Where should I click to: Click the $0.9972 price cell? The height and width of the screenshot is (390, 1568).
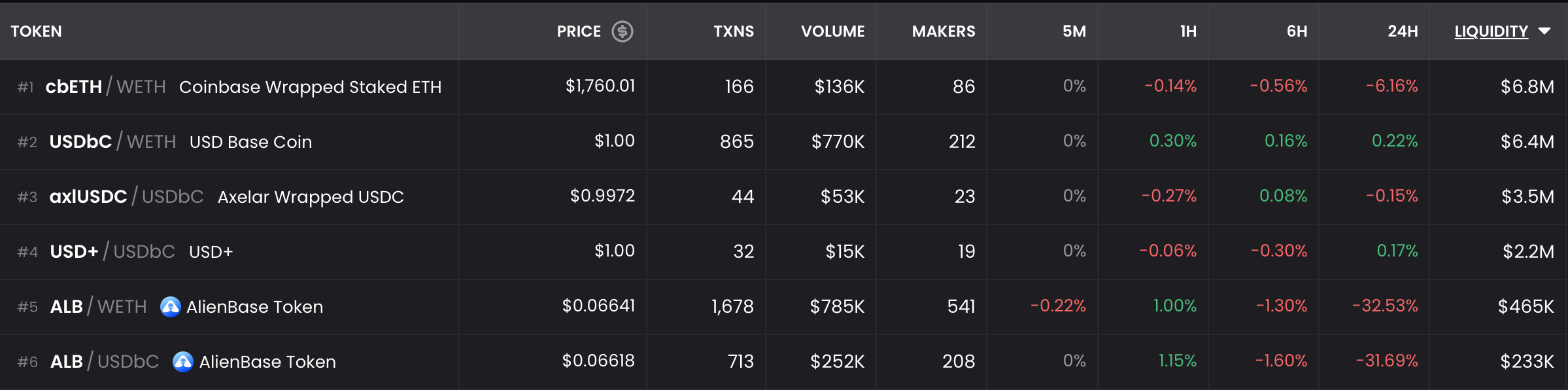[x=602, y=196]
